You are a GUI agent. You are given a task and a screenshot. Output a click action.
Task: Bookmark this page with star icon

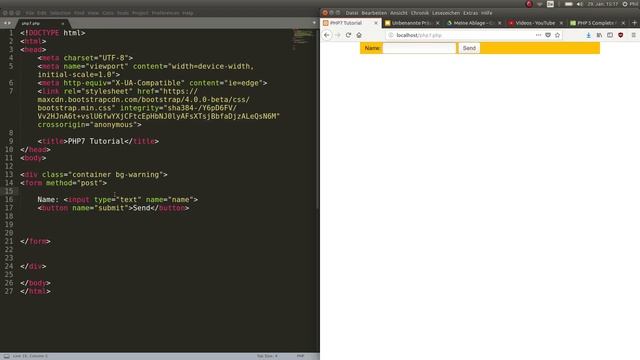558,35
